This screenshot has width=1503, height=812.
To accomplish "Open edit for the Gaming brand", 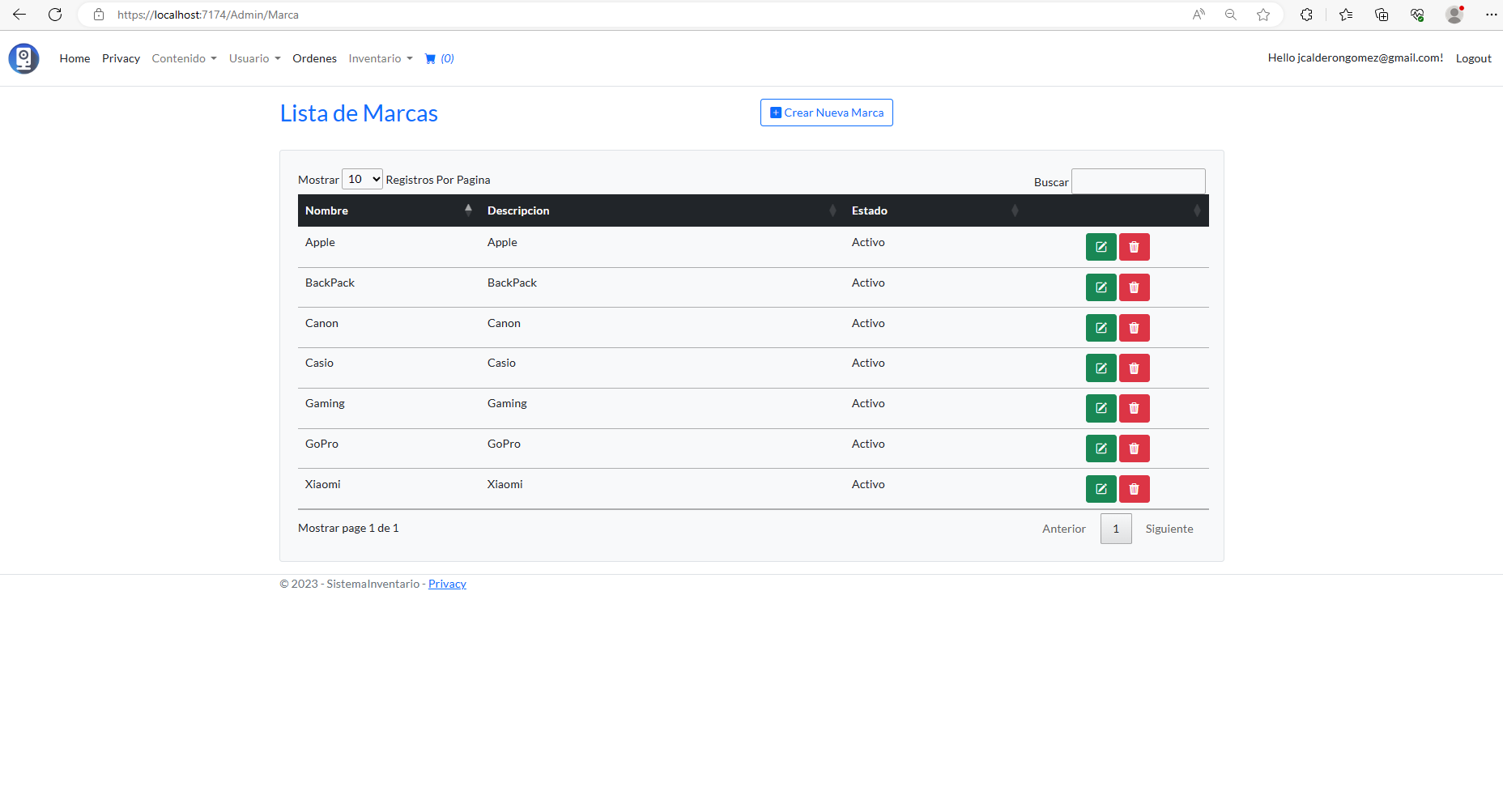I will (x=1101, y=408).
